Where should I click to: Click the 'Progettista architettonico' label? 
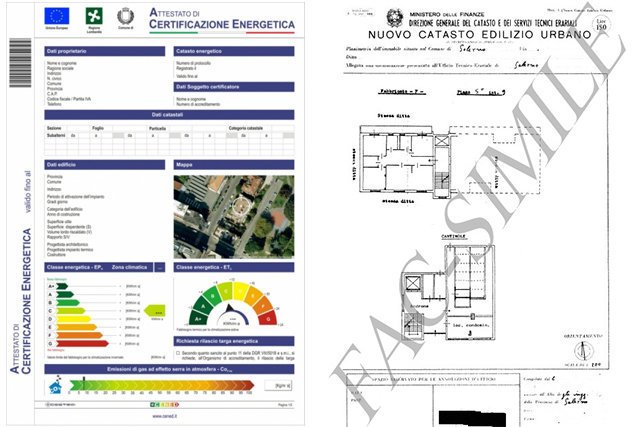[x=67, y=245]
